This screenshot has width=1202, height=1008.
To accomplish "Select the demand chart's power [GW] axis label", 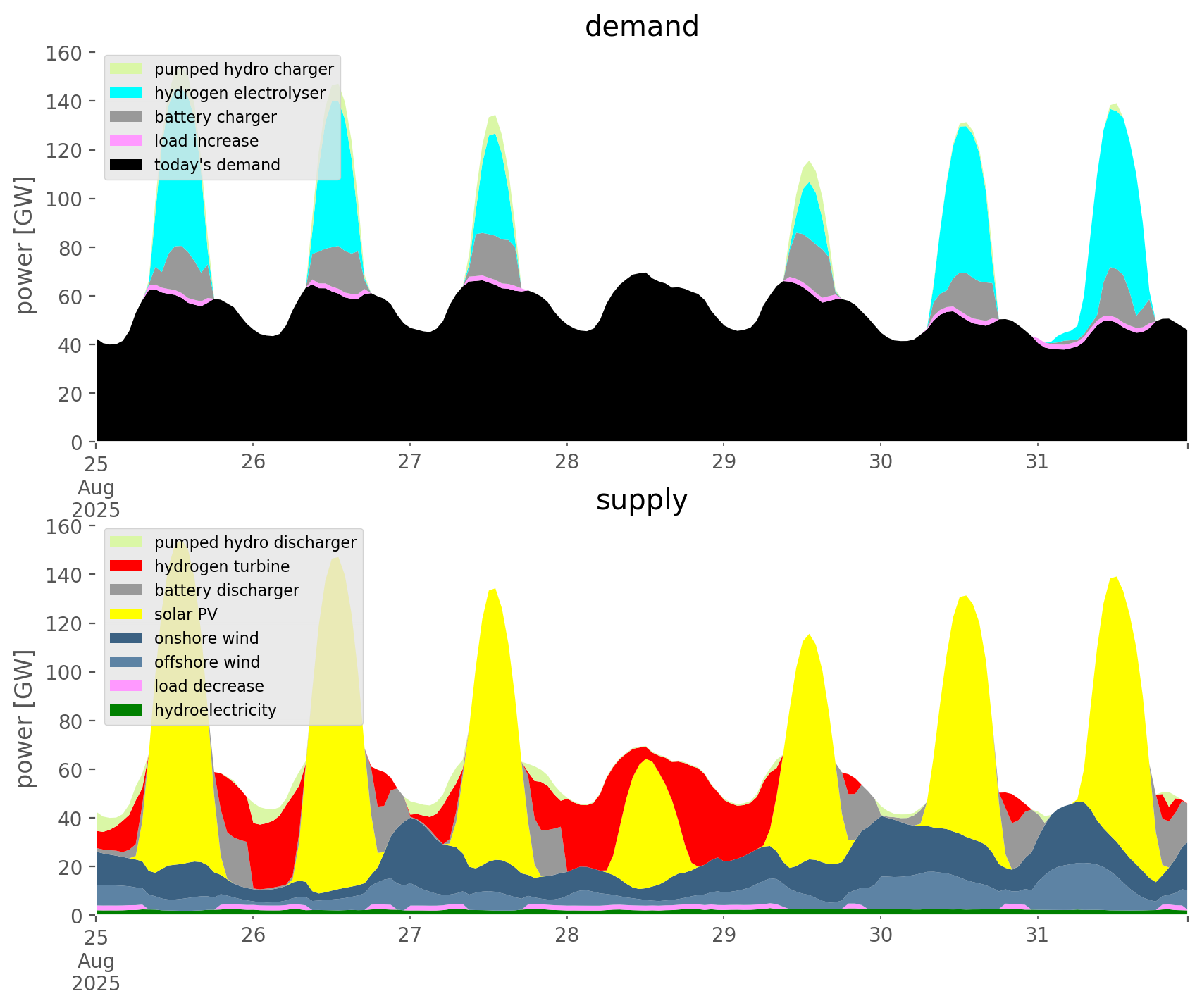I will coord(24,245).
